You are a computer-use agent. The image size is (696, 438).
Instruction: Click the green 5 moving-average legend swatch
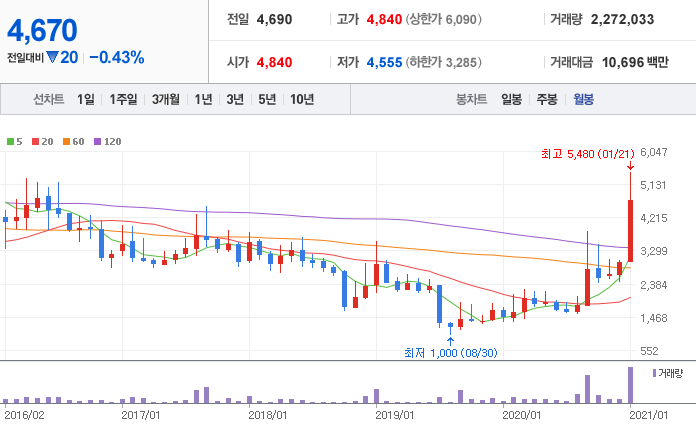click(x=10, y=142)
